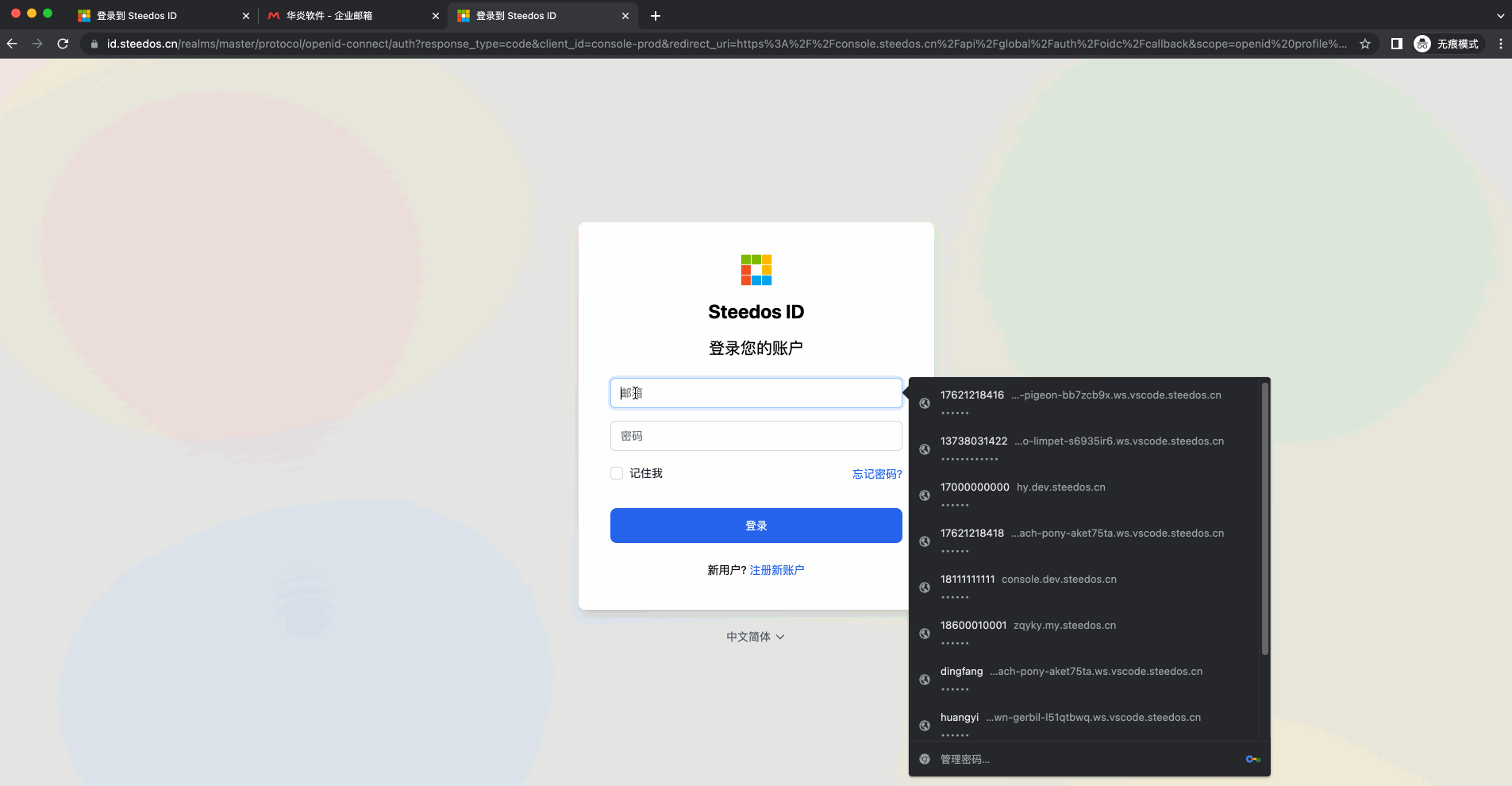Close the first Steedos ID tab

click(x=245, y=16)
